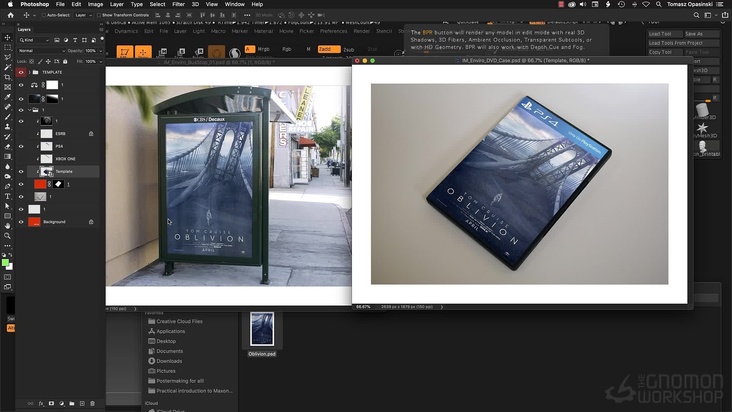Image resolution: width=732 pixels, height=412 pixels.
Task: Select the Healing Brush tool
Action: tap(7, 107)
